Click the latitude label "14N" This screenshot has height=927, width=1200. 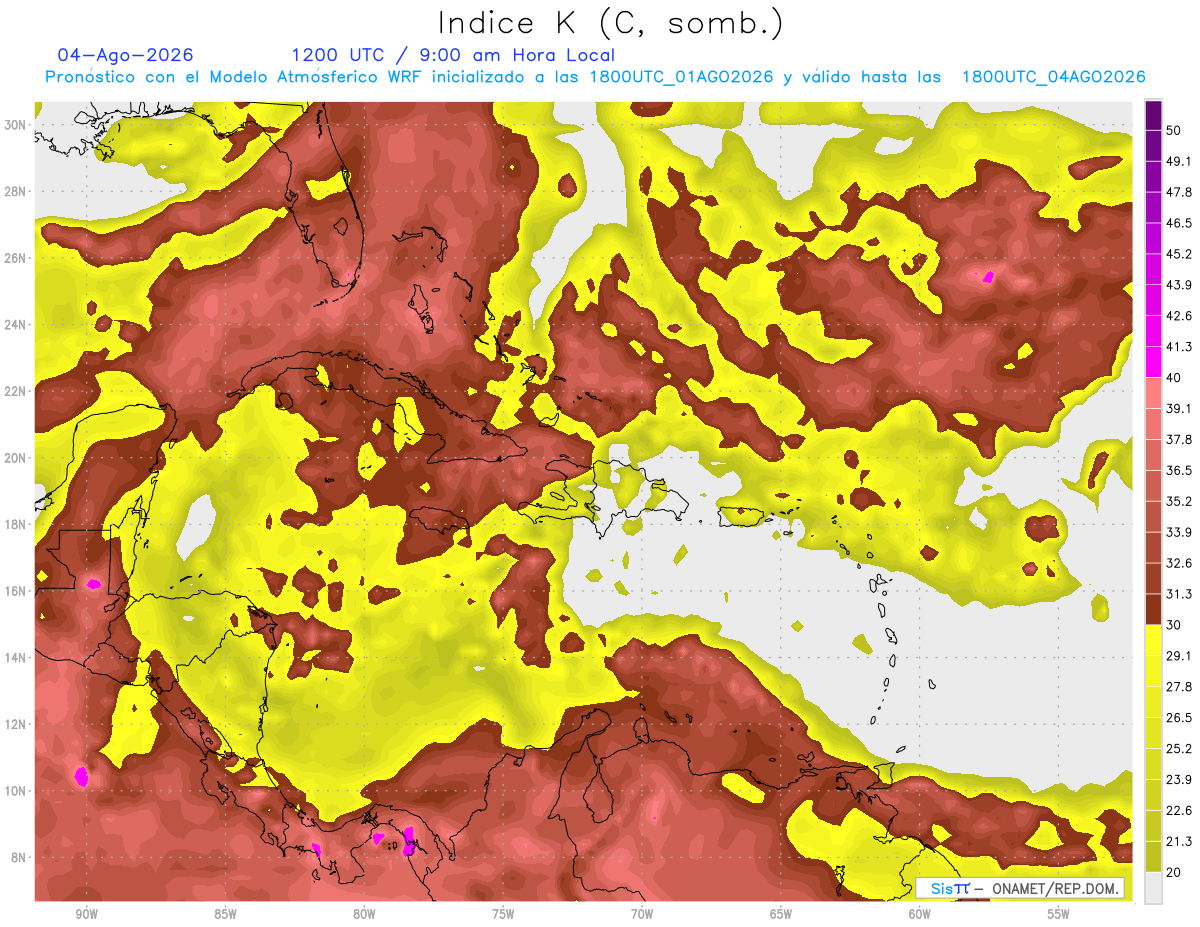[x=15, y=658]
